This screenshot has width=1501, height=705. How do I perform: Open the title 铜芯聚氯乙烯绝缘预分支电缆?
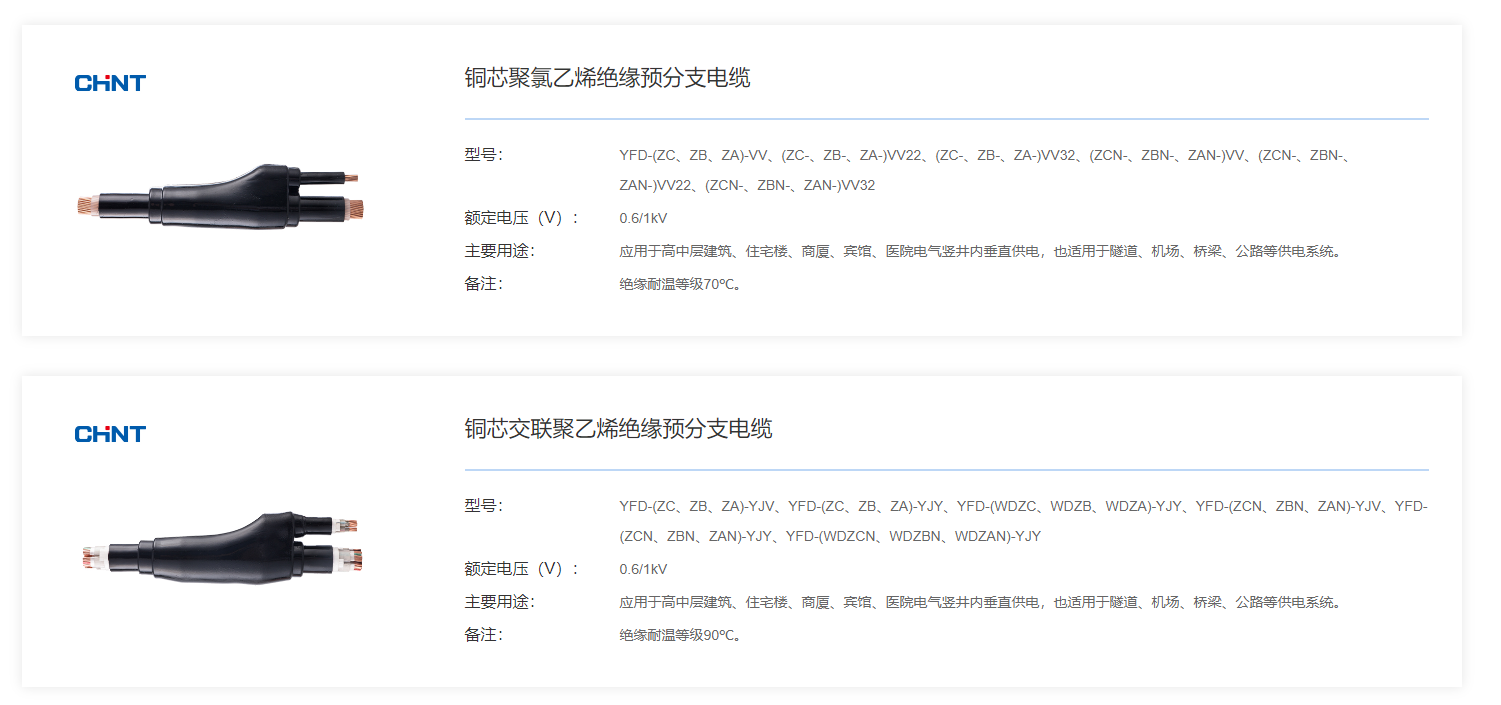coord(607,78)
